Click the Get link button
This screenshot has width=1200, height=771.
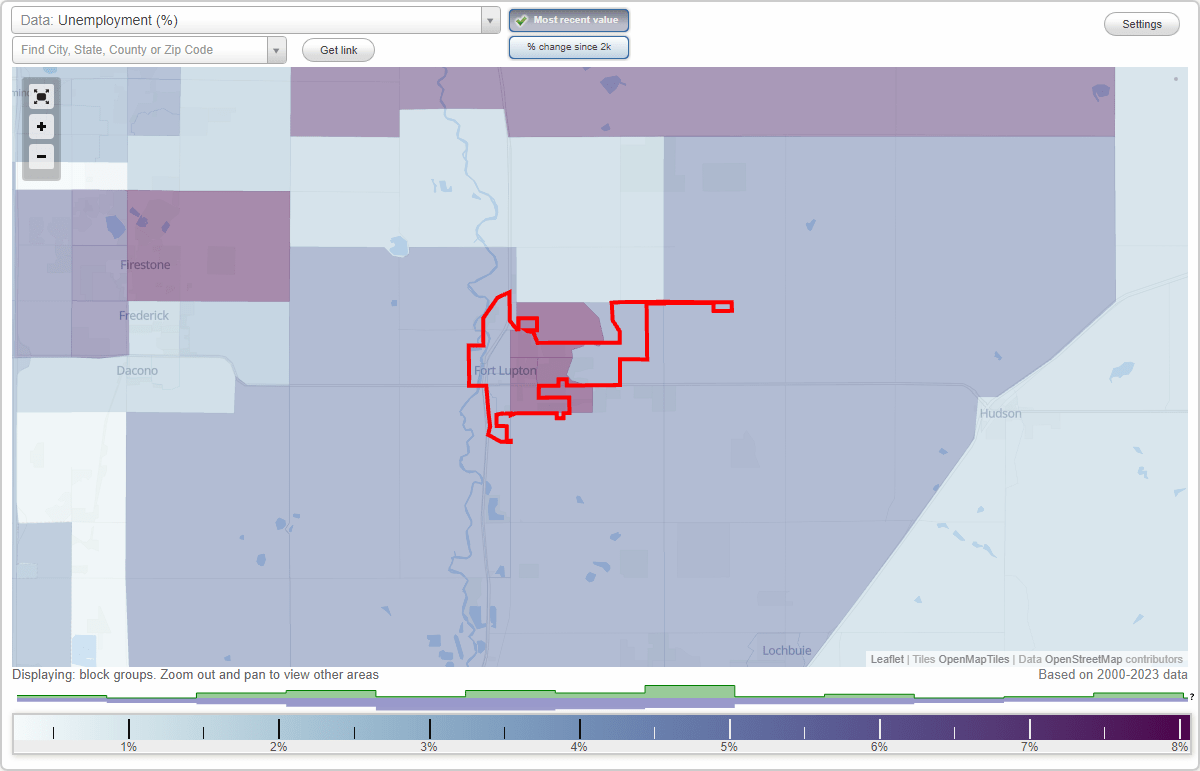coord(338,50)
